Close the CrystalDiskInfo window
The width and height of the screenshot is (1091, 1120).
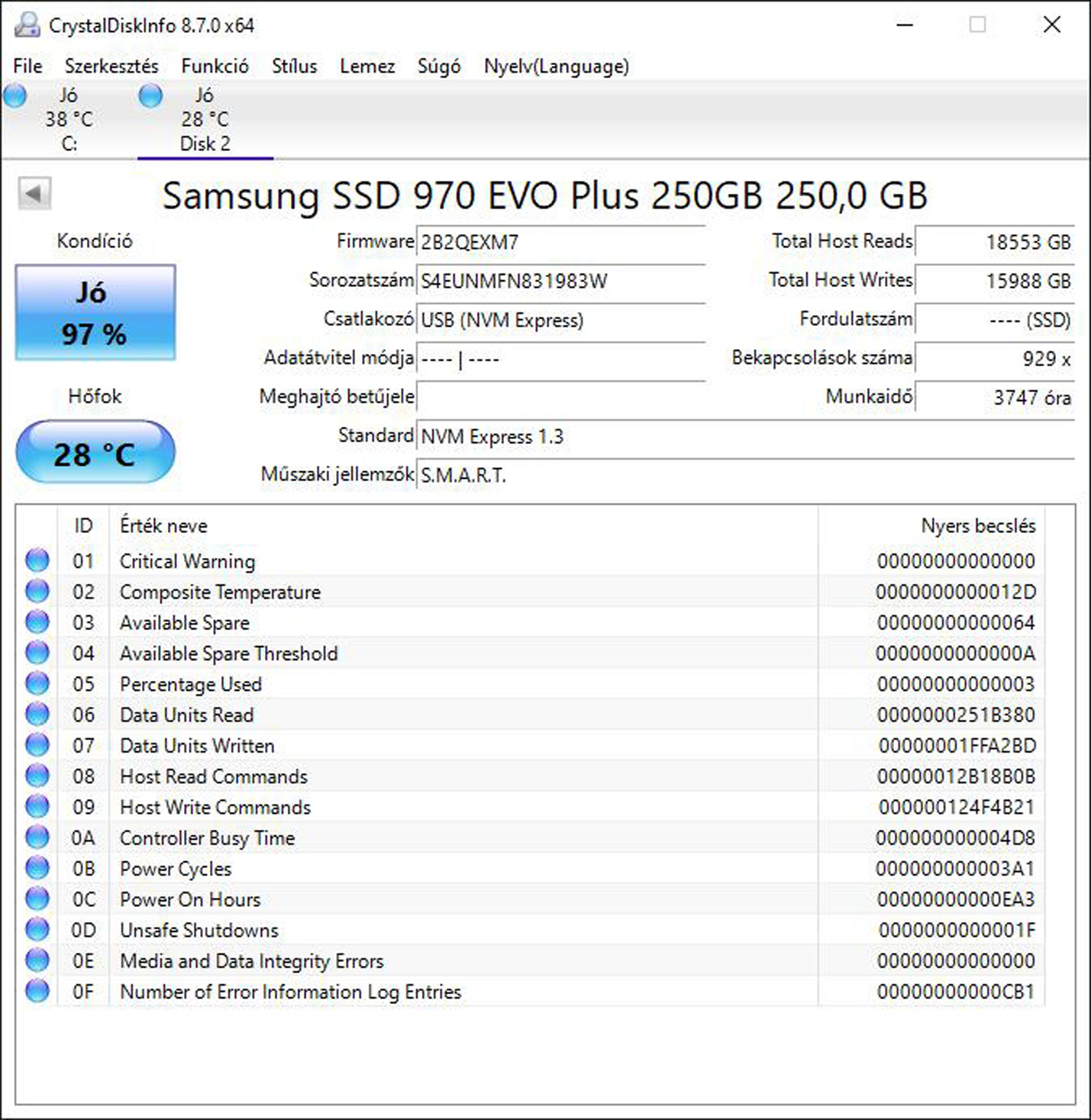point(1052,25)
